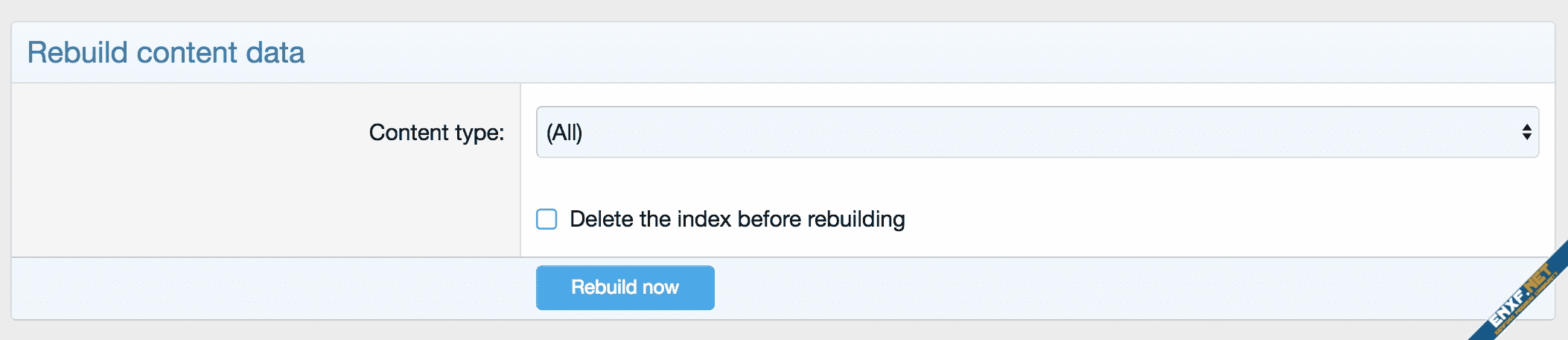Enable Delete the index before rebuilding checkbox
This screenshot has width=1568, height=340.
click(546, 219)
